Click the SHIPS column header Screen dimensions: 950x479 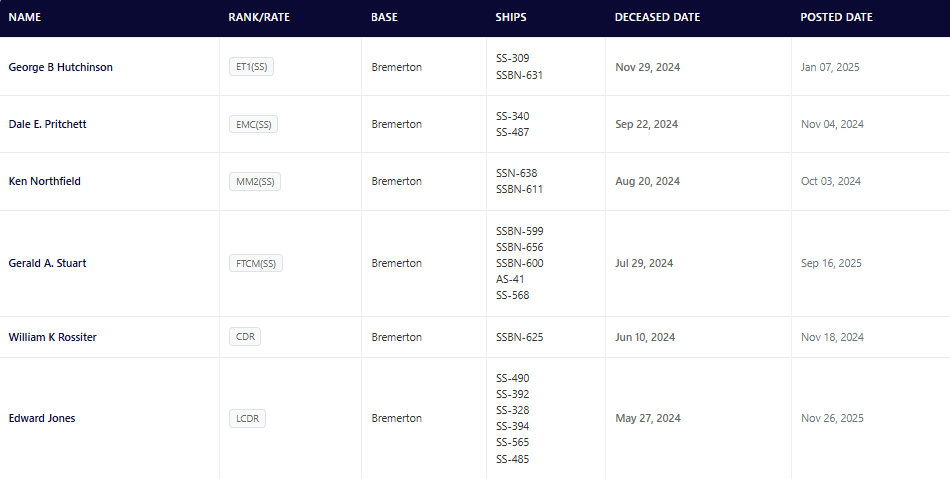(x=511, y=17)
